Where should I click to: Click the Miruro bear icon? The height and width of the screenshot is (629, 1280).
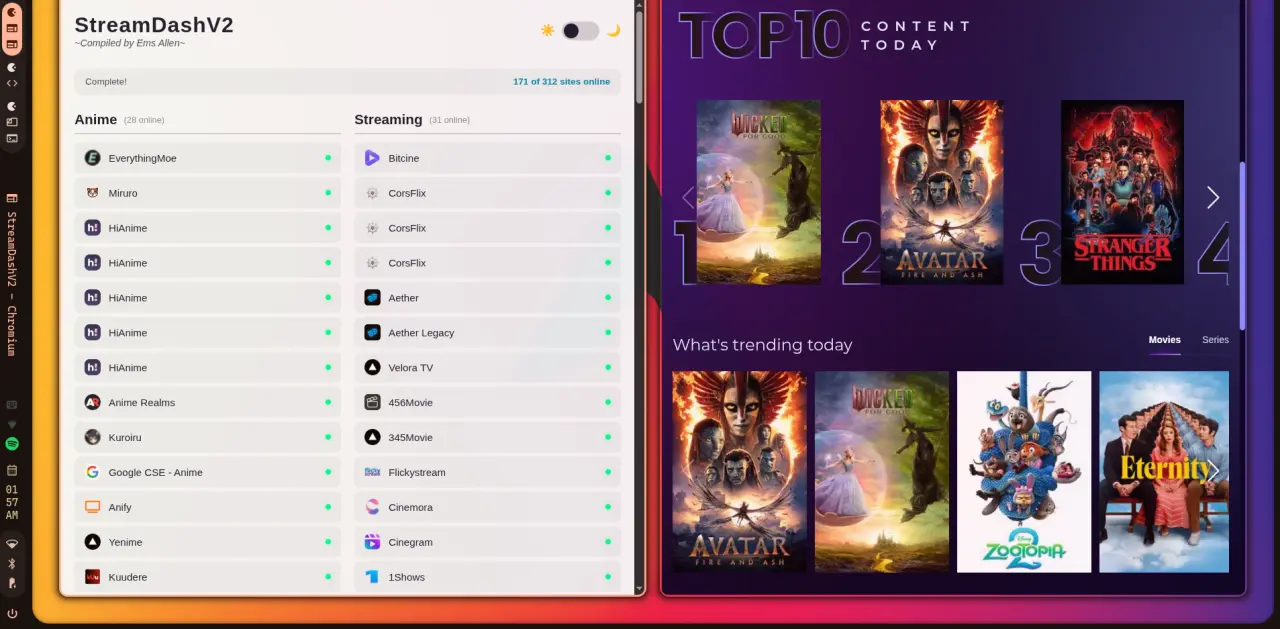(92, 193)
